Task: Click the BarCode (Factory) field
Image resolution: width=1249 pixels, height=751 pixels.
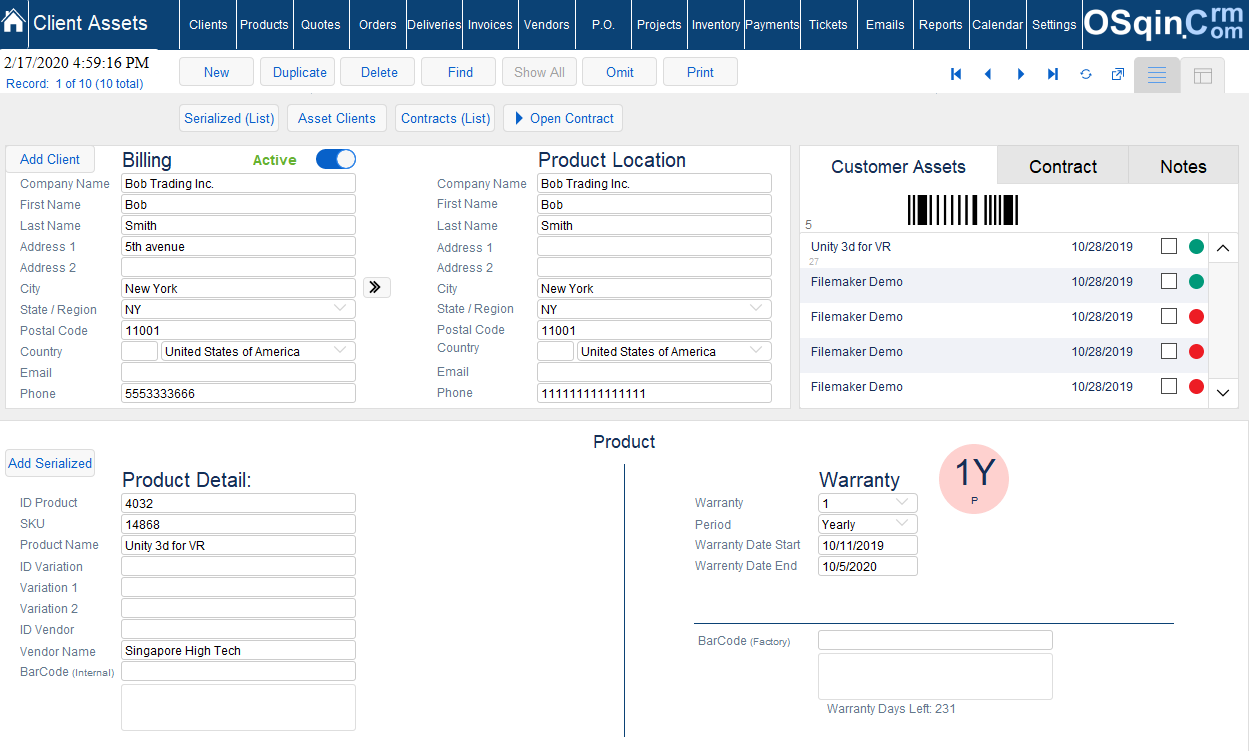Action: 935,640
